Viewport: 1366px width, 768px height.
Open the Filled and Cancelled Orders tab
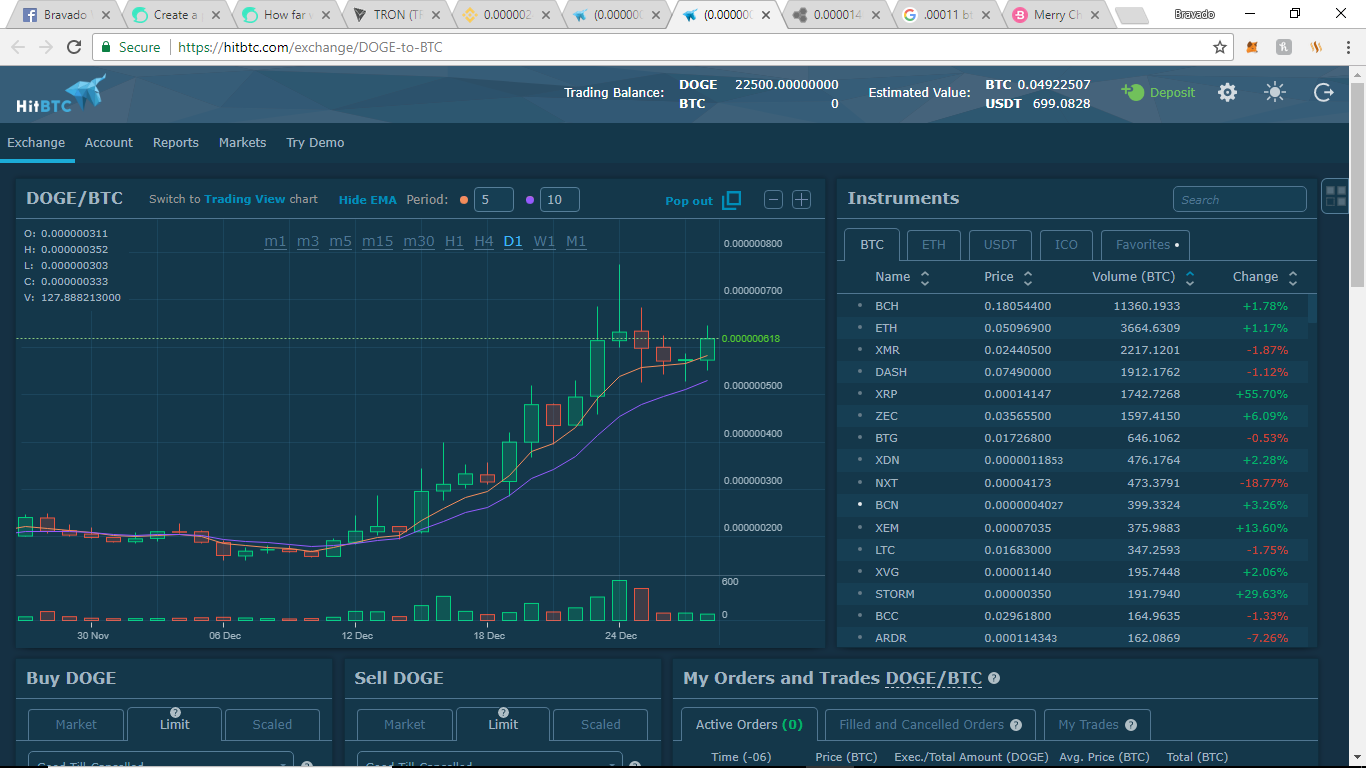coord(930,725)
